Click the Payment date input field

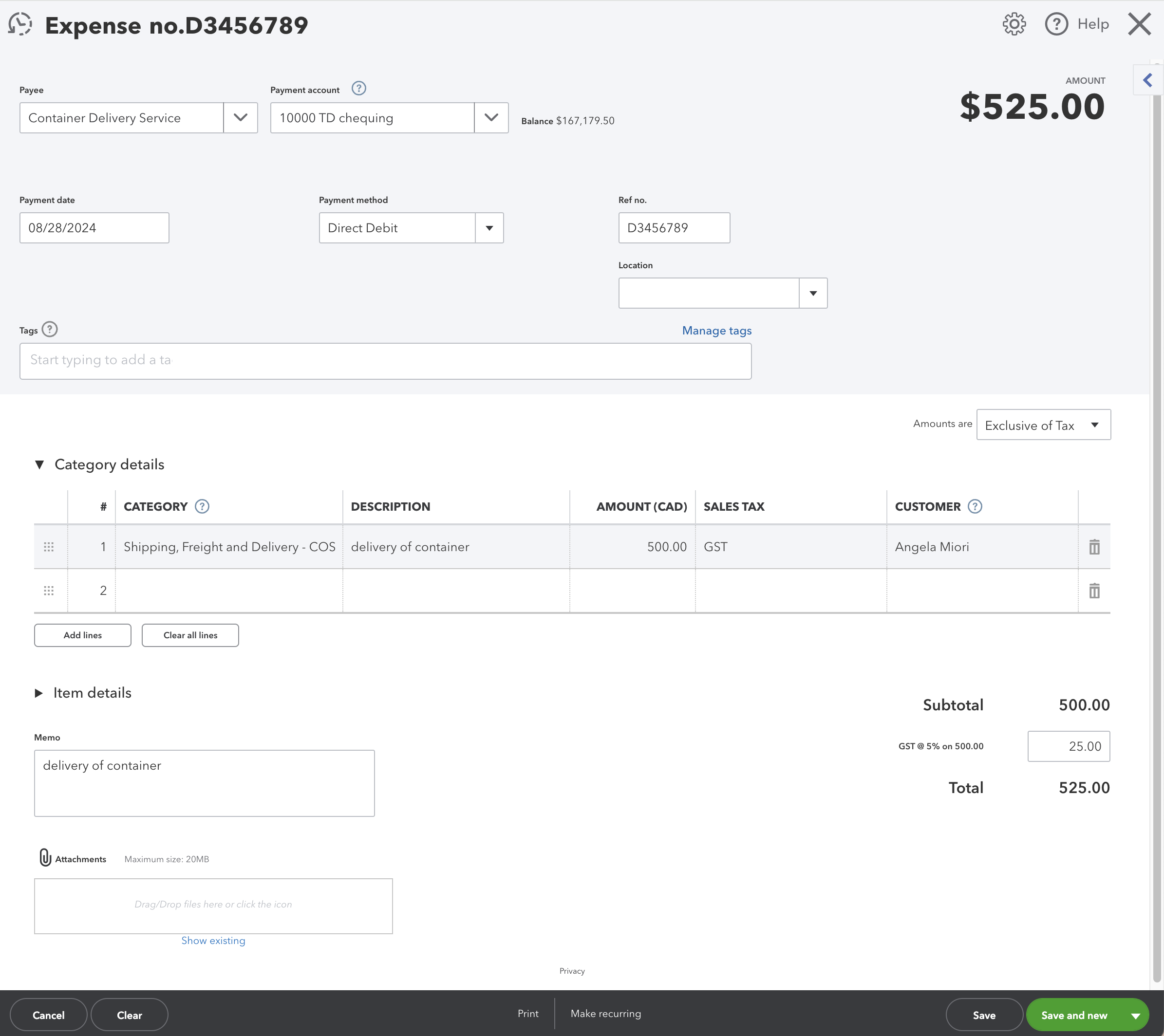(x=94, y=228)
